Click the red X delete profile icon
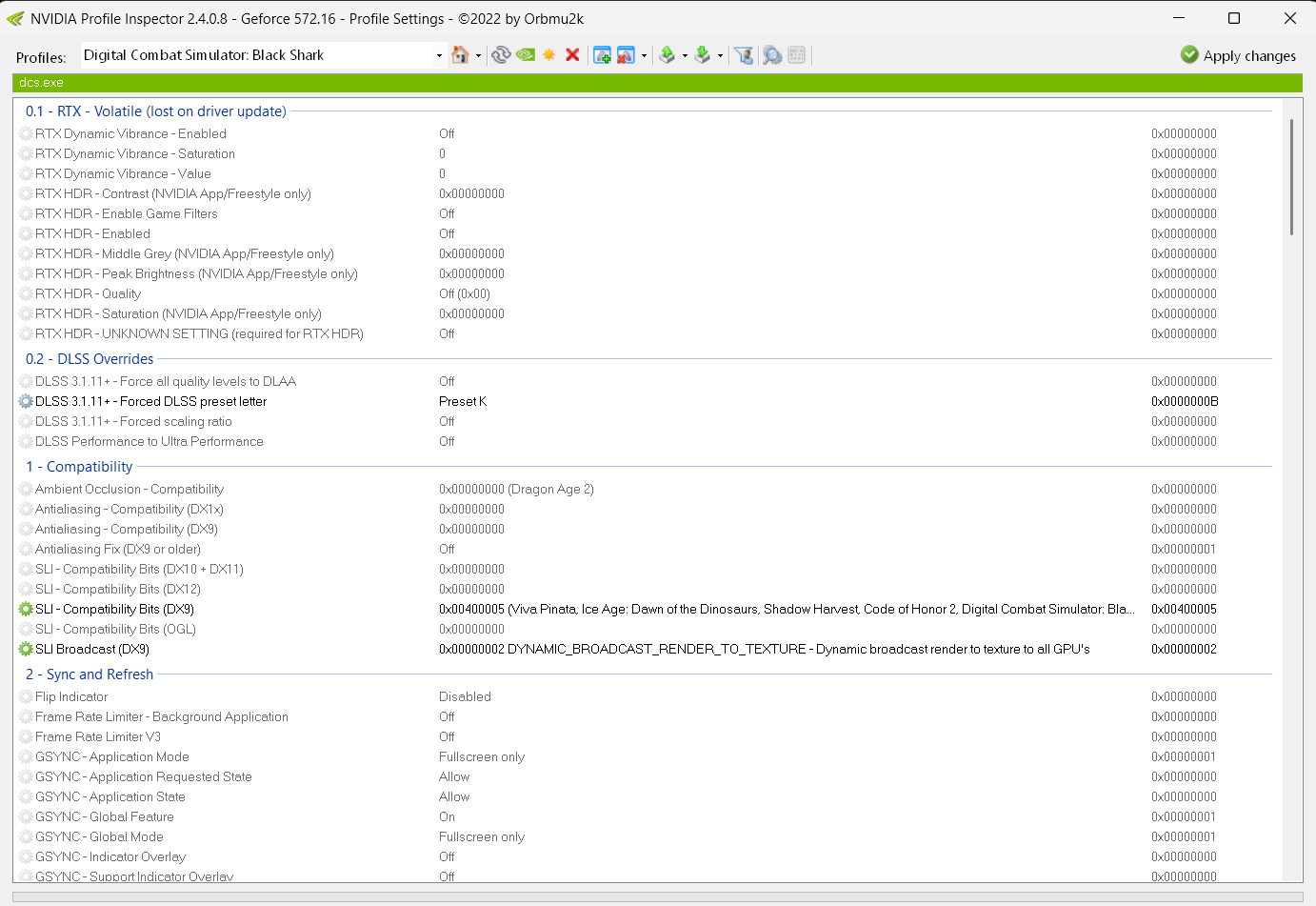This screenshot has height=906, width=1316. click(x=572, y=55)
